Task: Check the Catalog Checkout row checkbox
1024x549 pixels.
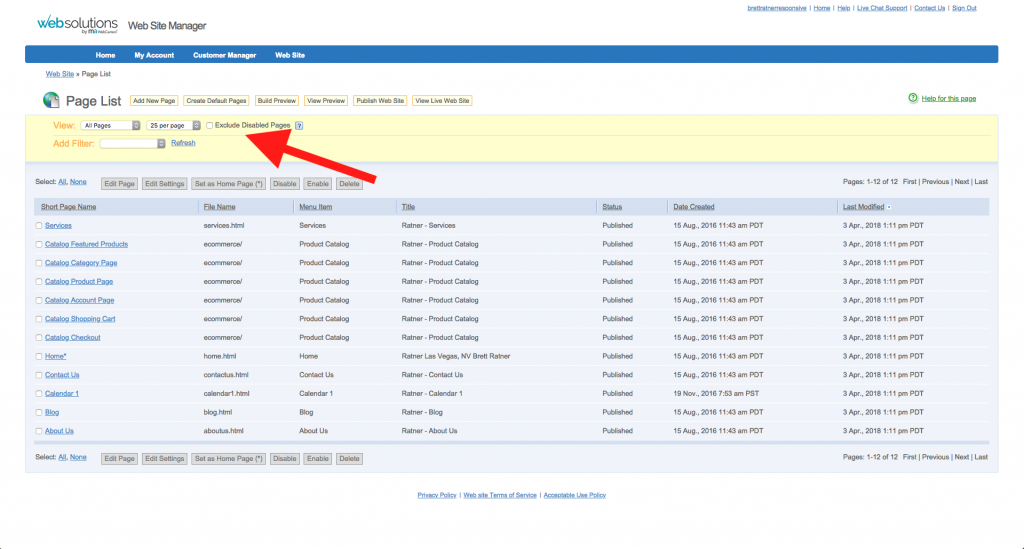Action: coord(39,337)
